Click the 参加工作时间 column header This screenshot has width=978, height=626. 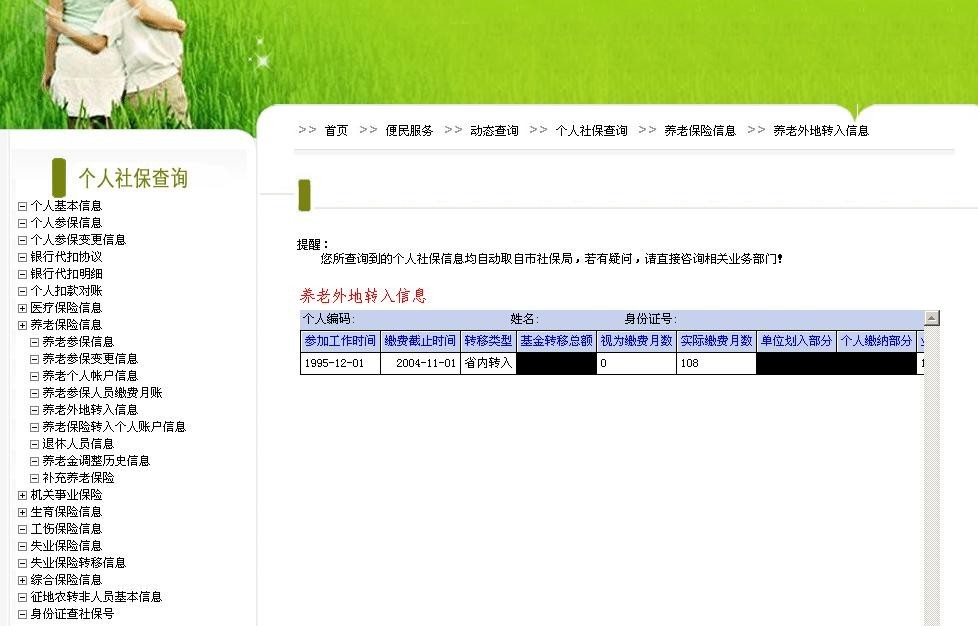click(x=339, y=341)
